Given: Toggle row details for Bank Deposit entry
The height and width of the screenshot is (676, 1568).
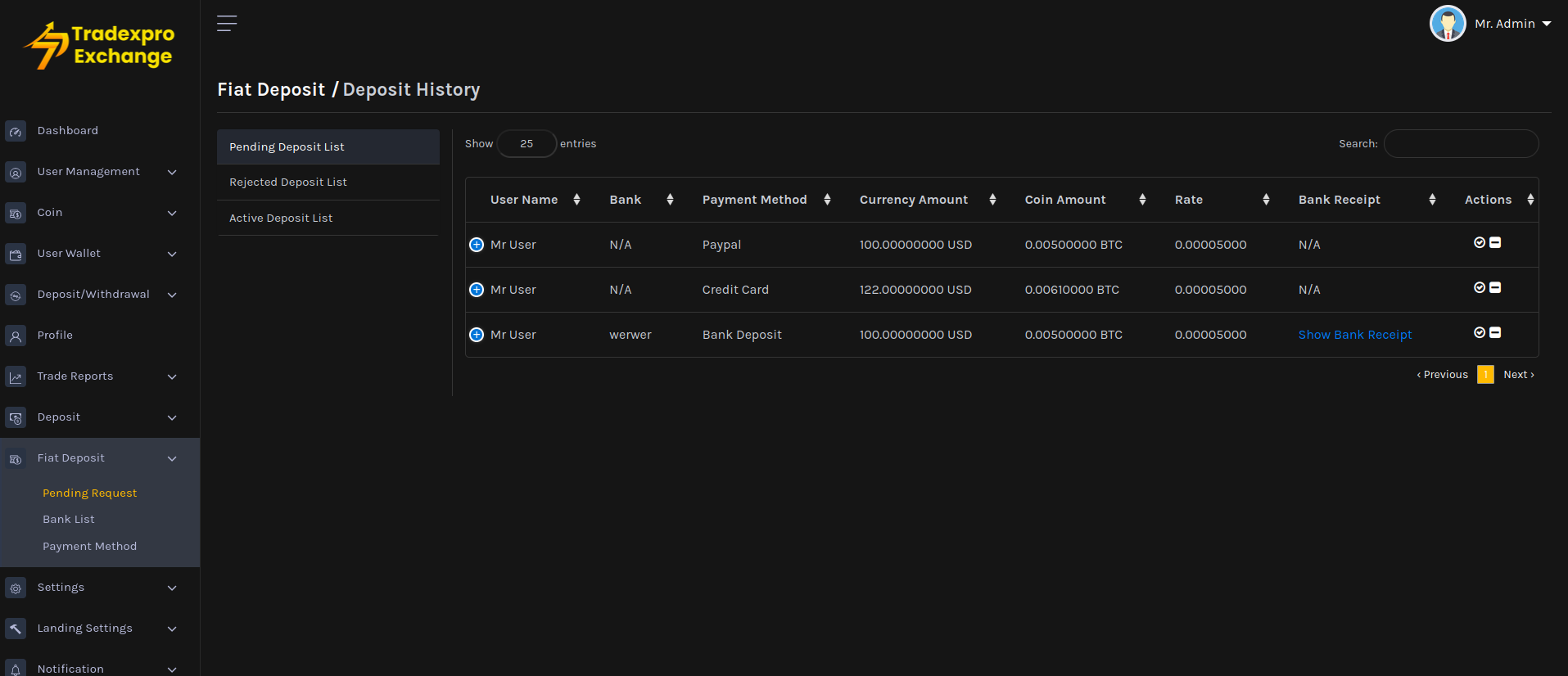Looking at the screenshot, I should [x=477, y=335].
